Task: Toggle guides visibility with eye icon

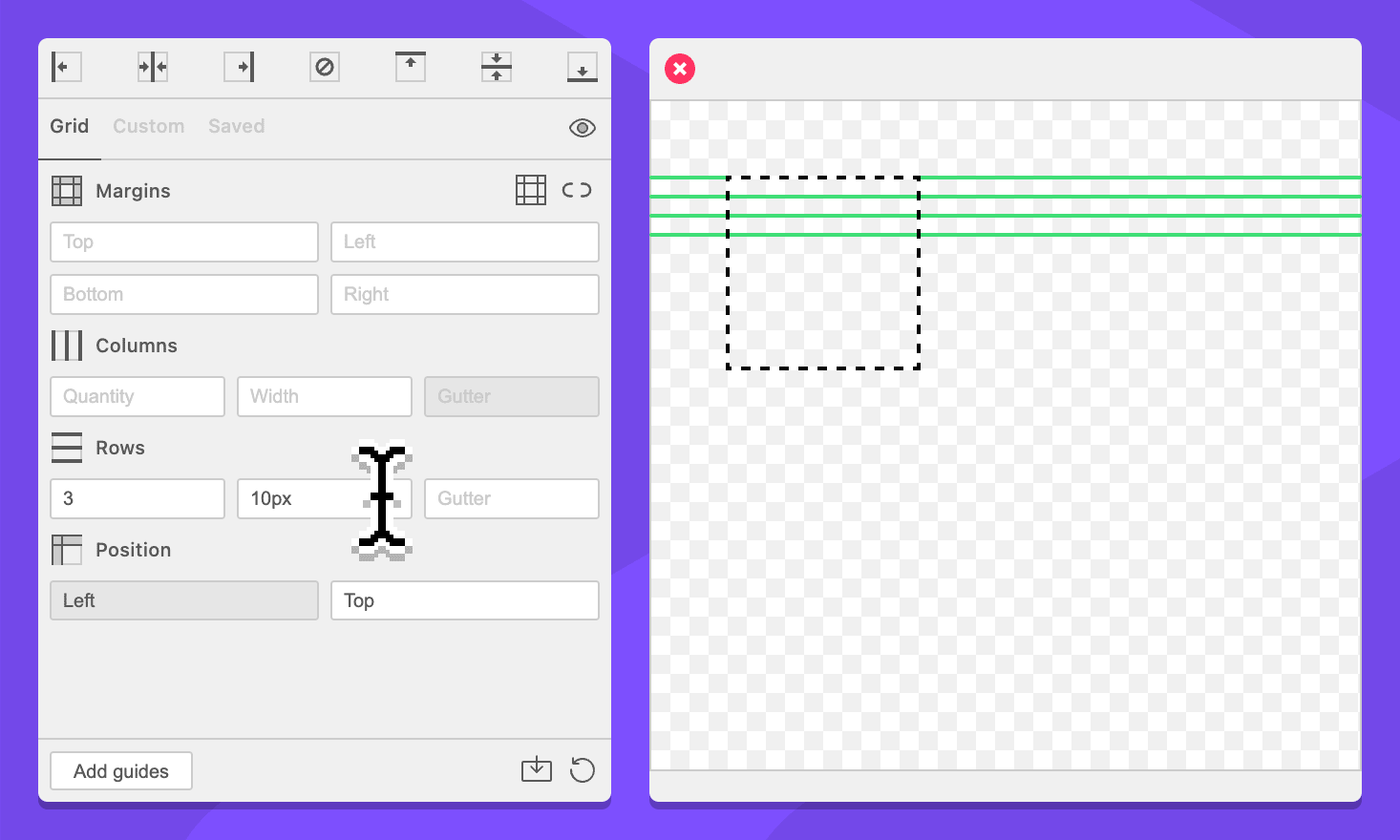Action: pyautogui.click(x=583, y=128)
